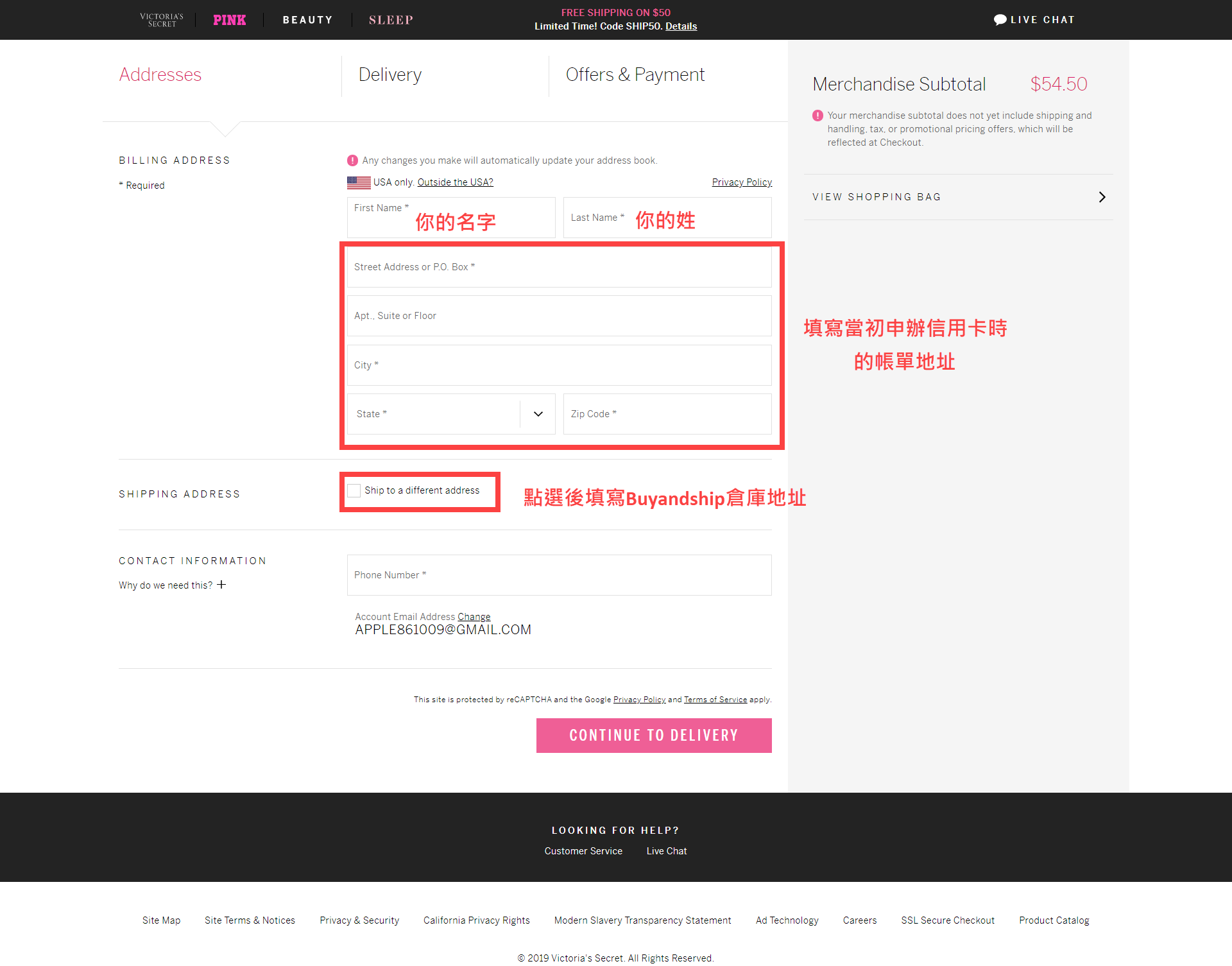The height and width of the screenshot is (966, 1232).
Task: Open the Offers & Payment tab
Action: (x=635, y=75)
